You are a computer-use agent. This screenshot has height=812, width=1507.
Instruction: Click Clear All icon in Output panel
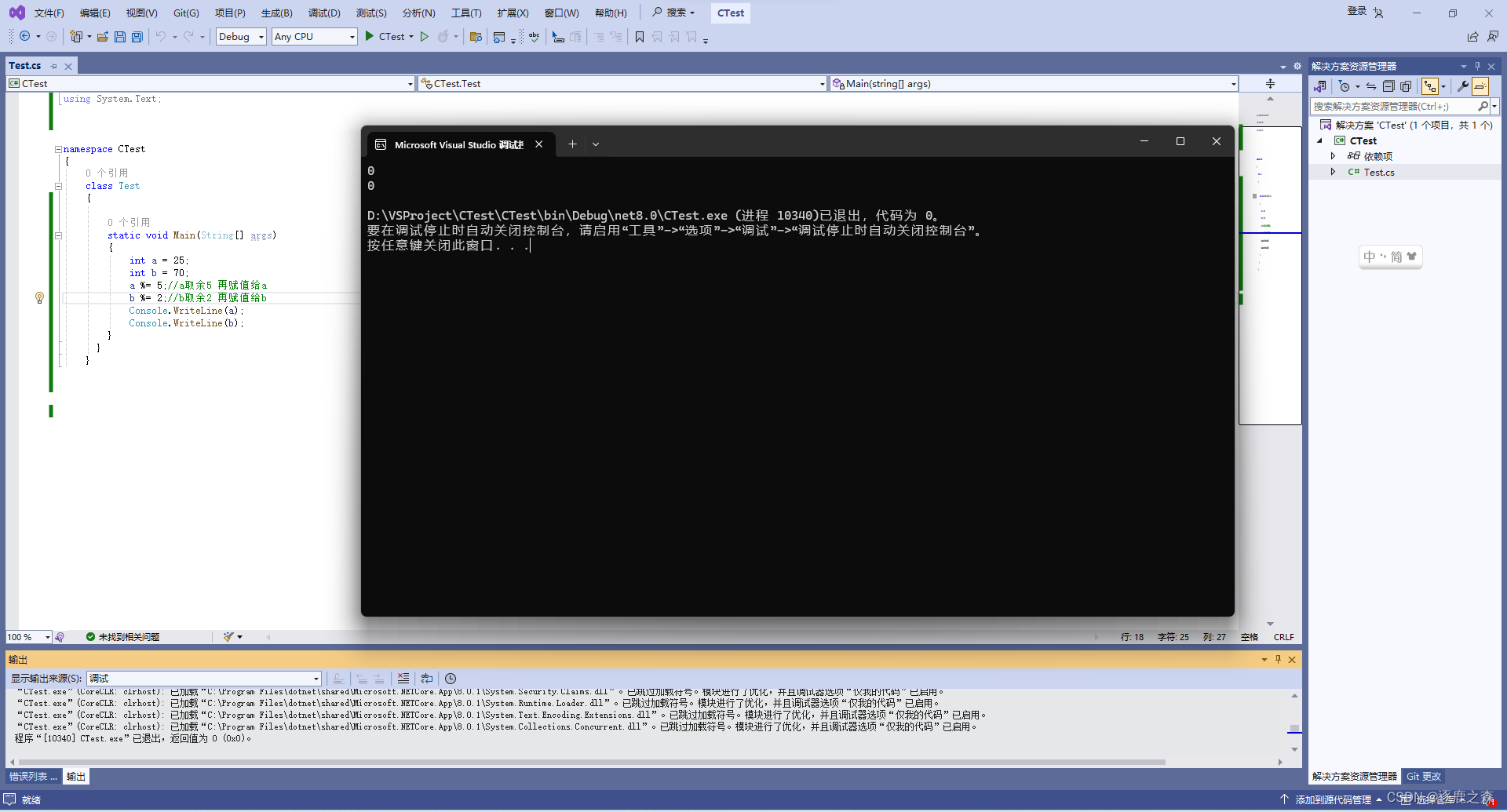click(403, 679)
